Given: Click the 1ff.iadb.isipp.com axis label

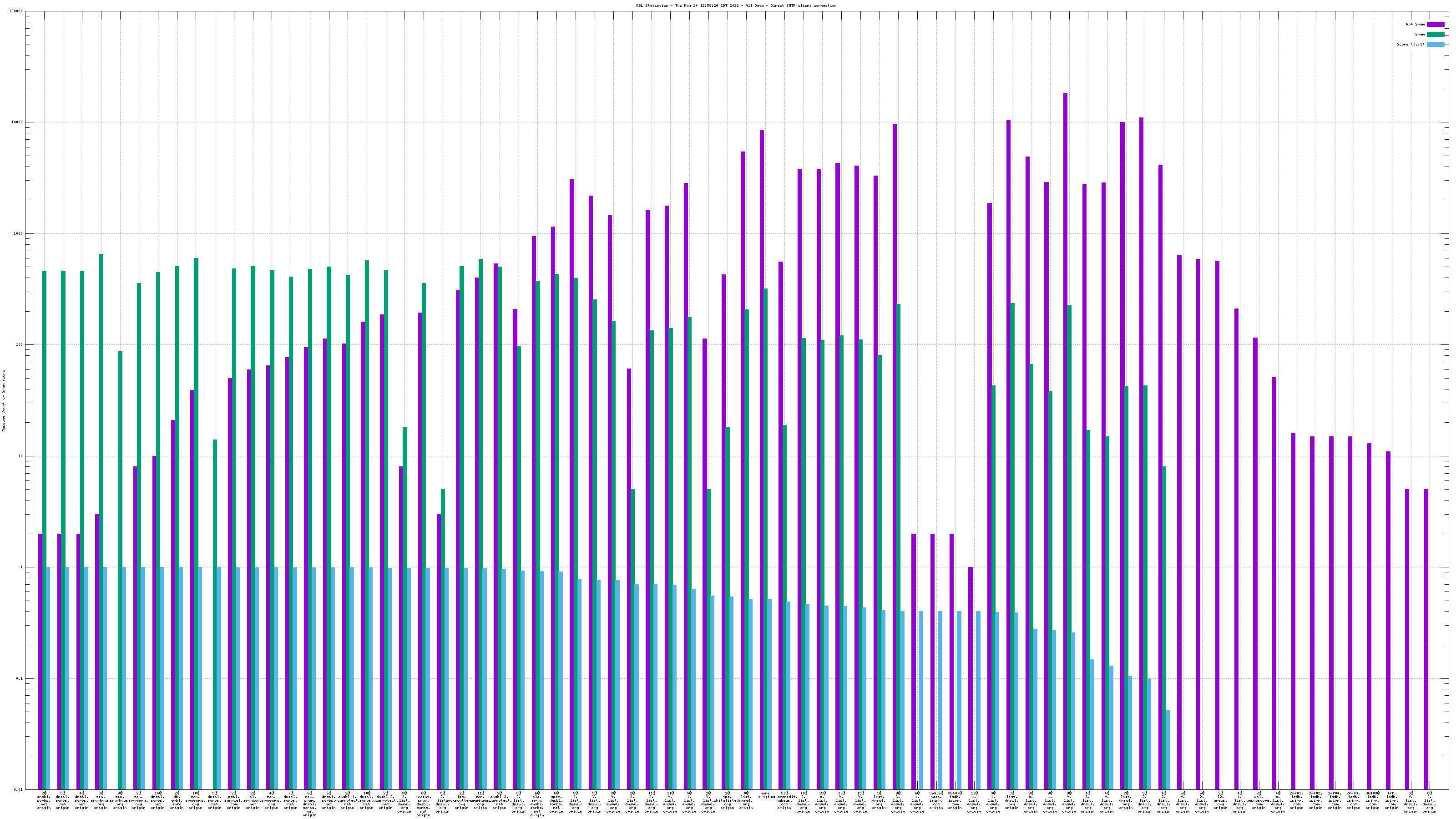Looking at the screenshot, I should pos(1391,800).
